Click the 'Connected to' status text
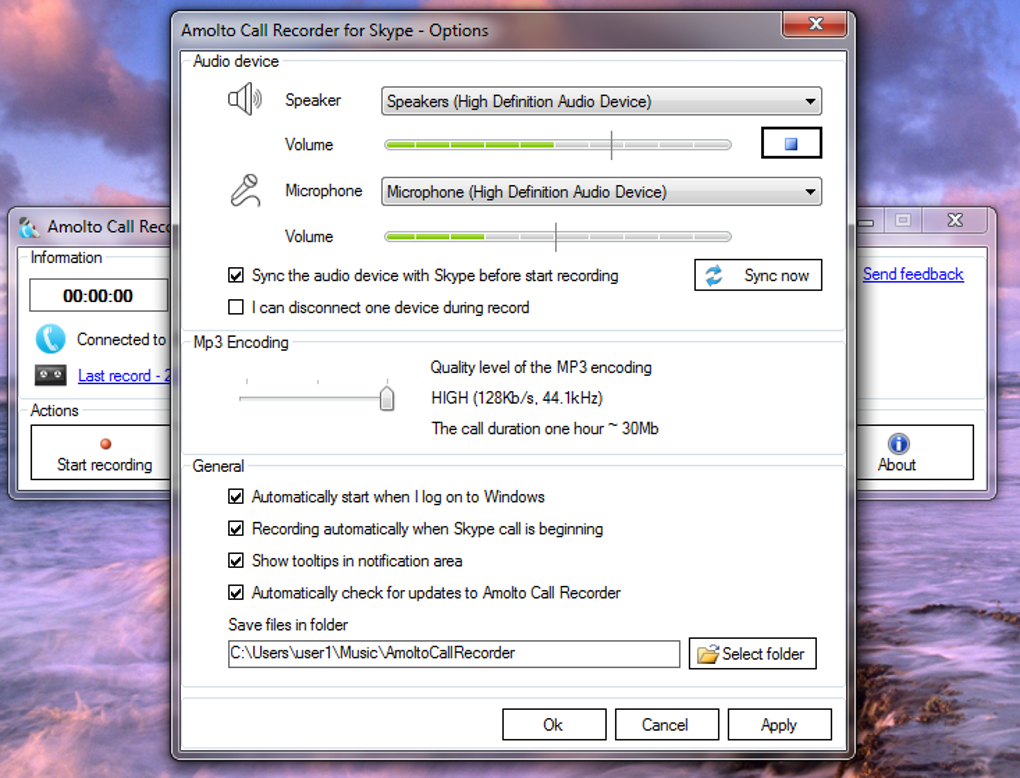This screenshot has height=778, width=1020. [122, 340]
